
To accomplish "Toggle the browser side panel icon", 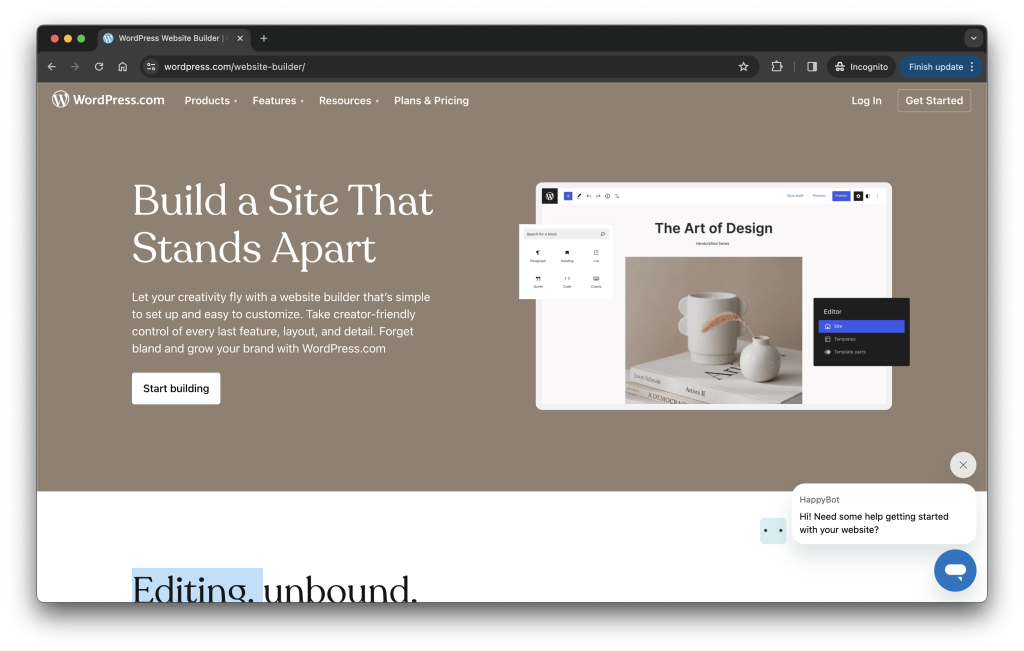I will click(x=812, y=67).
